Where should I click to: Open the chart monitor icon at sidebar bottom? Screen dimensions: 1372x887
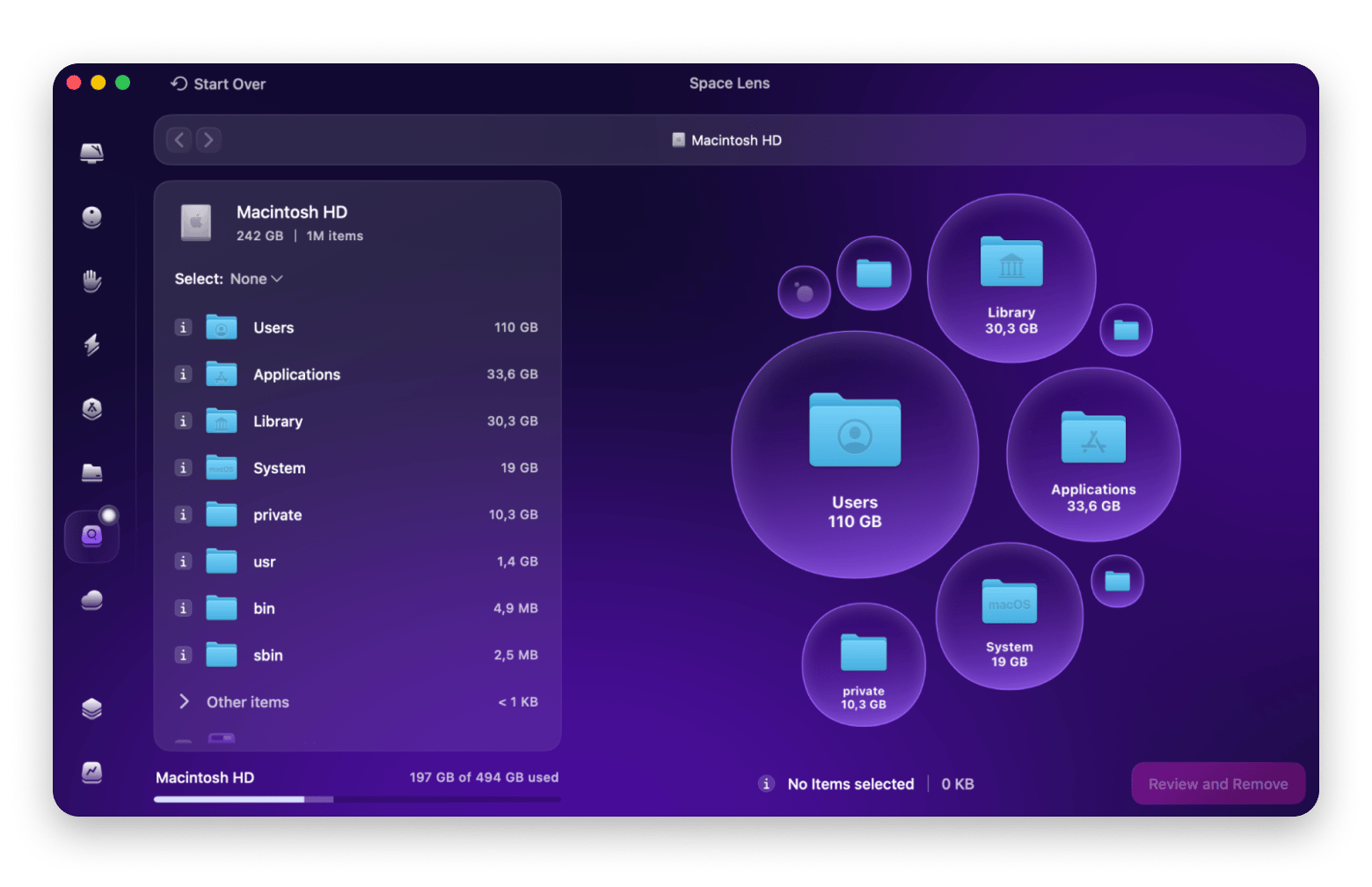pos(91,772)
